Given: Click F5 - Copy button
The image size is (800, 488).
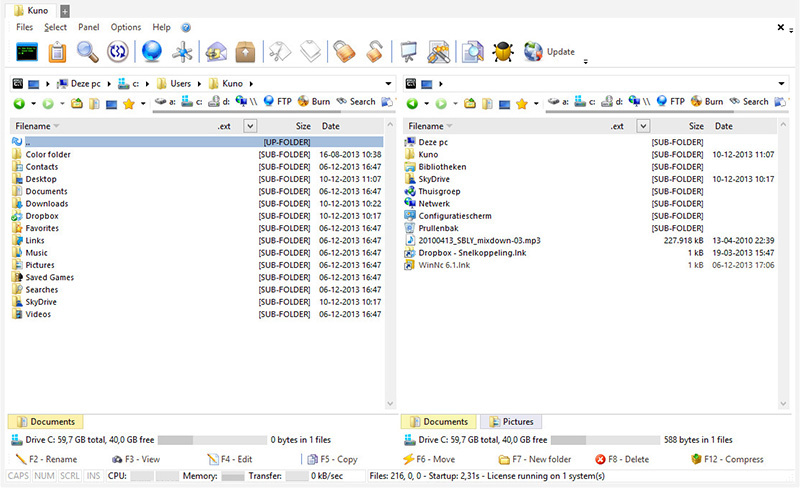Looking at the screenshot, I should (332, 459).
